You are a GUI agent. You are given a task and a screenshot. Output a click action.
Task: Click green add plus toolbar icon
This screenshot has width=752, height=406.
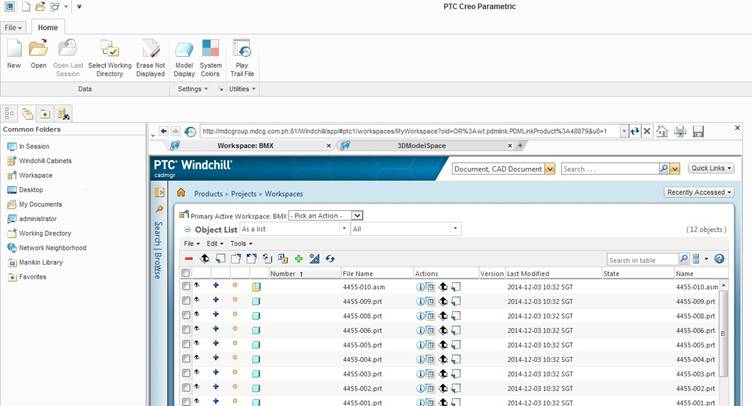tap(299, 259)
